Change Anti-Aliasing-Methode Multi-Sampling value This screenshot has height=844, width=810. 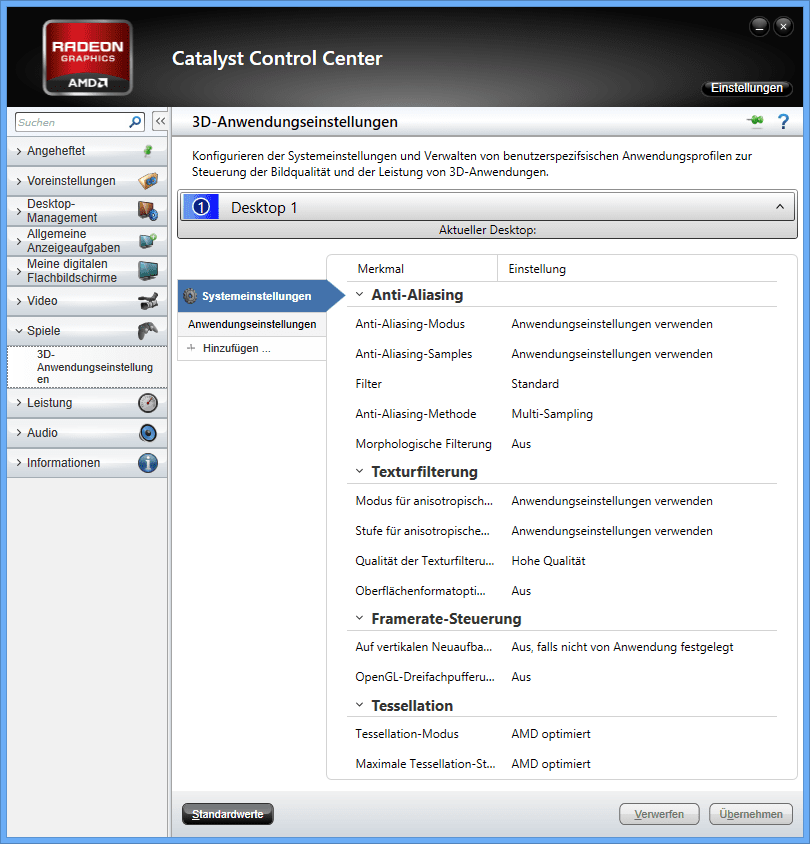tap(552, 414)
